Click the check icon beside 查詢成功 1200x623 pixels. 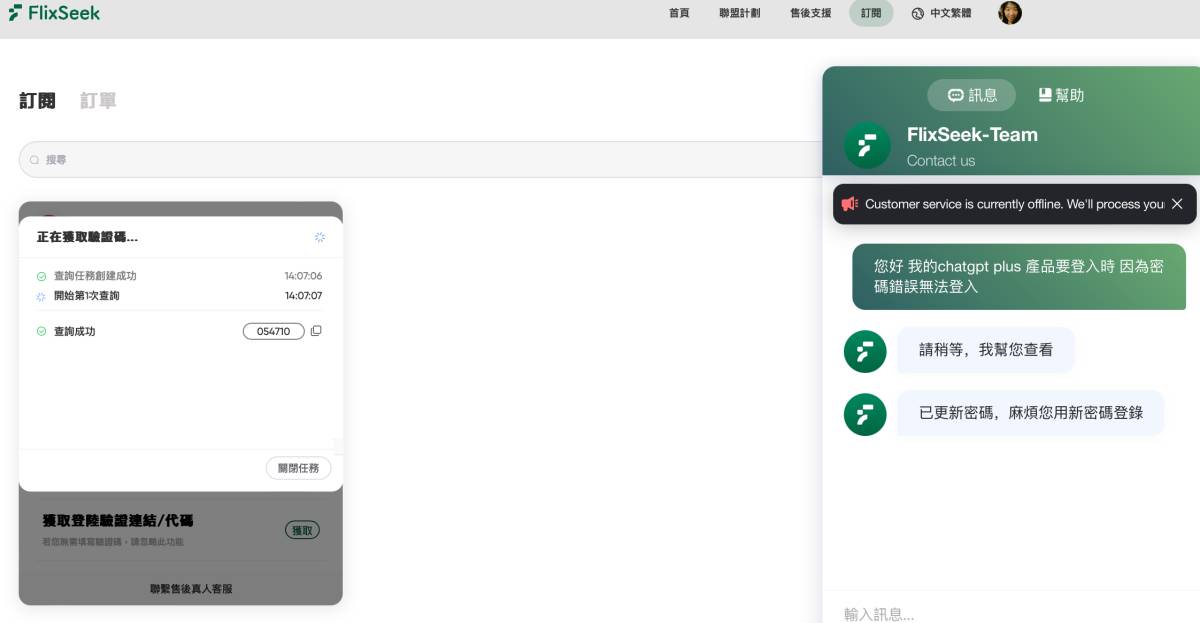41,331
